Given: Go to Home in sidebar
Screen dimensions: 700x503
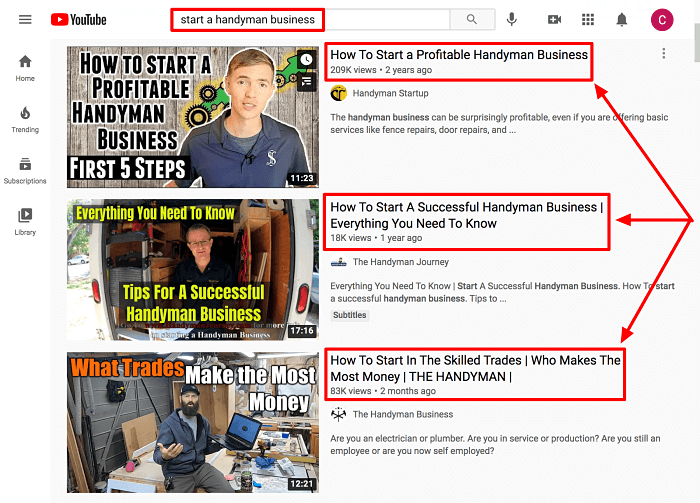Looking at the screenshot, I should (25, 68).
